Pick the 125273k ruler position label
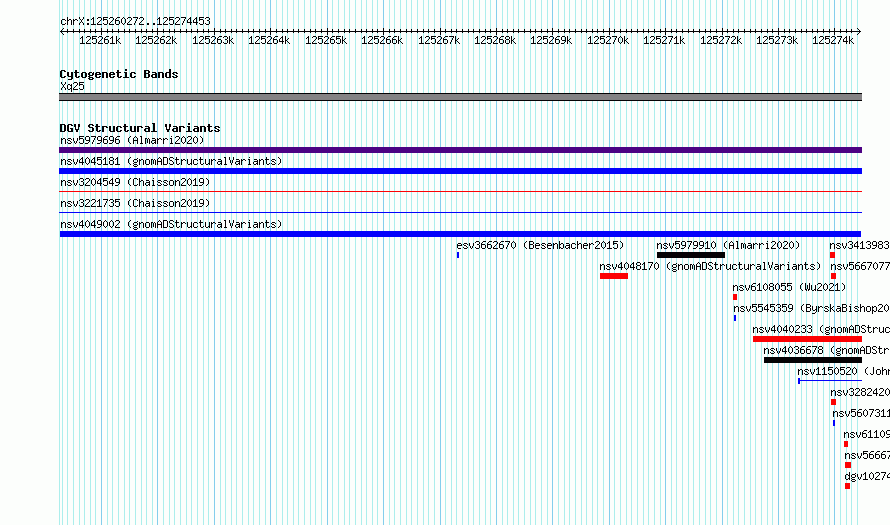The image size is (890, 525). tap(777, 40)
